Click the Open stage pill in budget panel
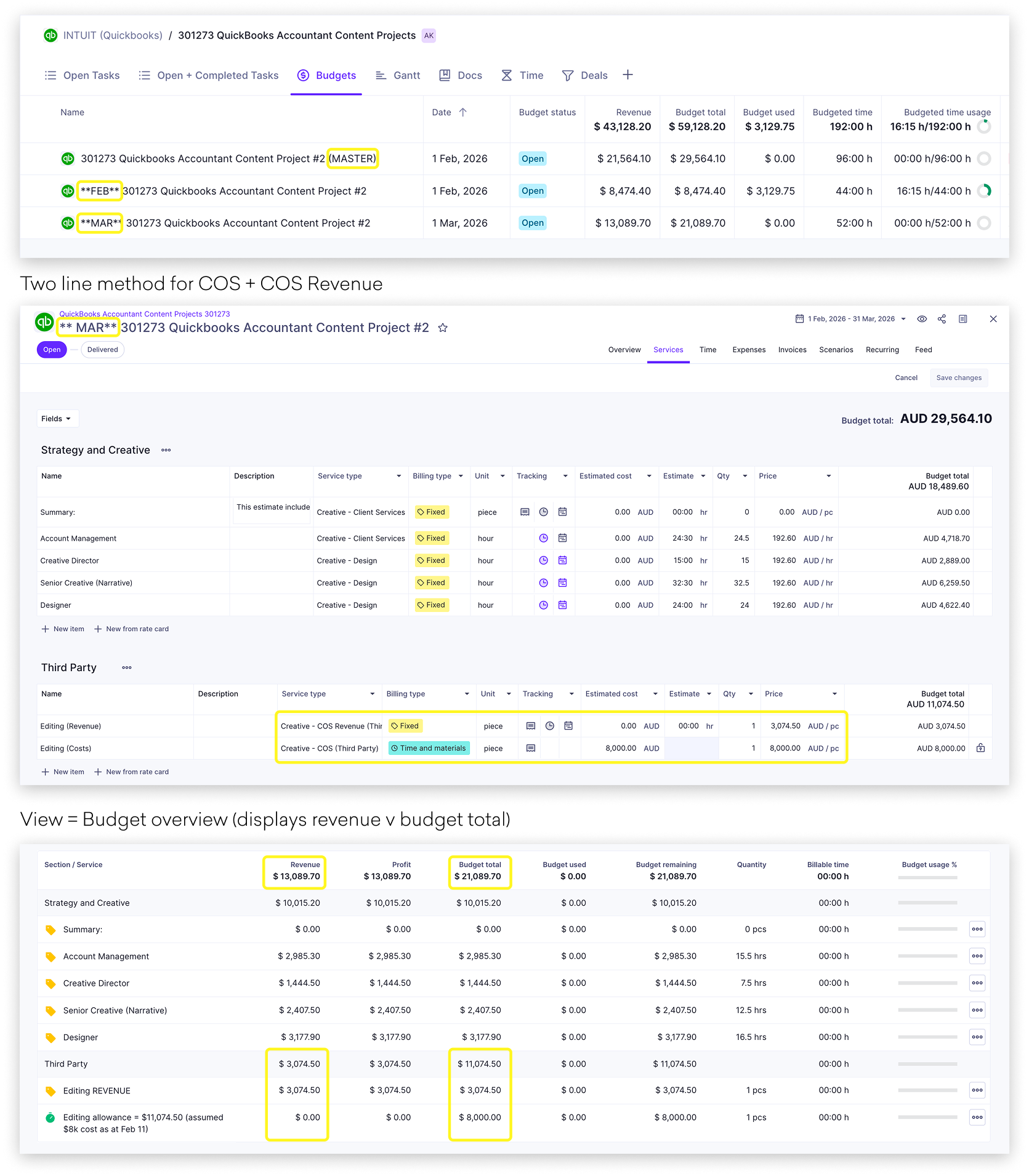 [52, 350]
